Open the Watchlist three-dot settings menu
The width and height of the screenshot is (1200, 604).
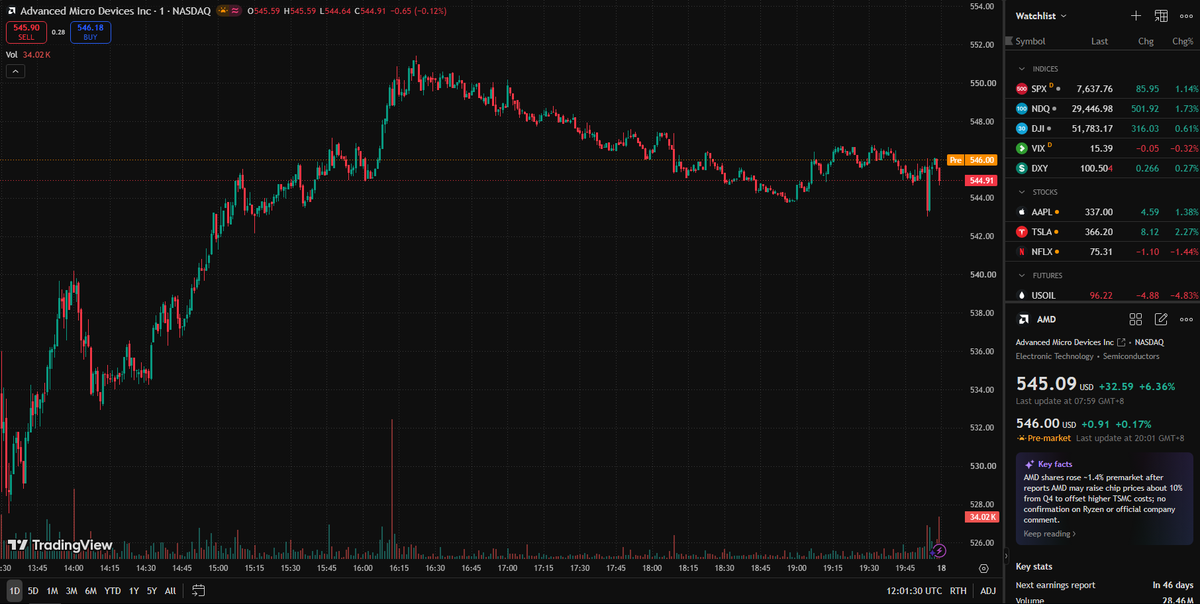click(x=1187, y=16)
